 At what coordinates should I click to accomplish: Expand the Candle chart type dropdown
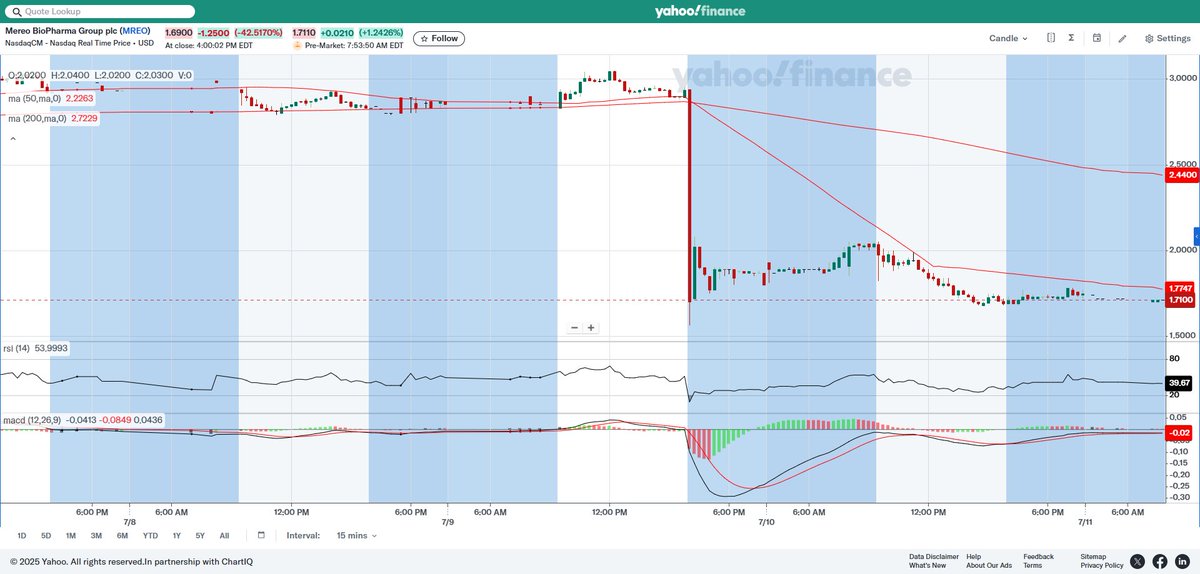pos(1008,38)
